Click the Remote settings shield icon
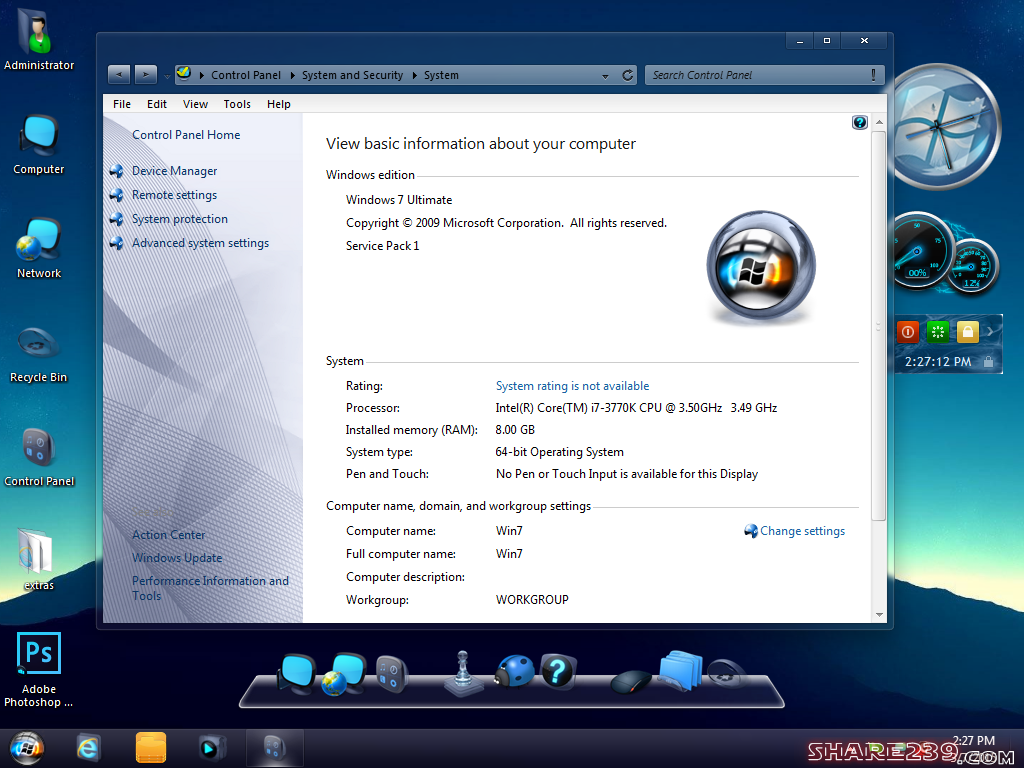The image size is (1024, 768). pos(117,195)
